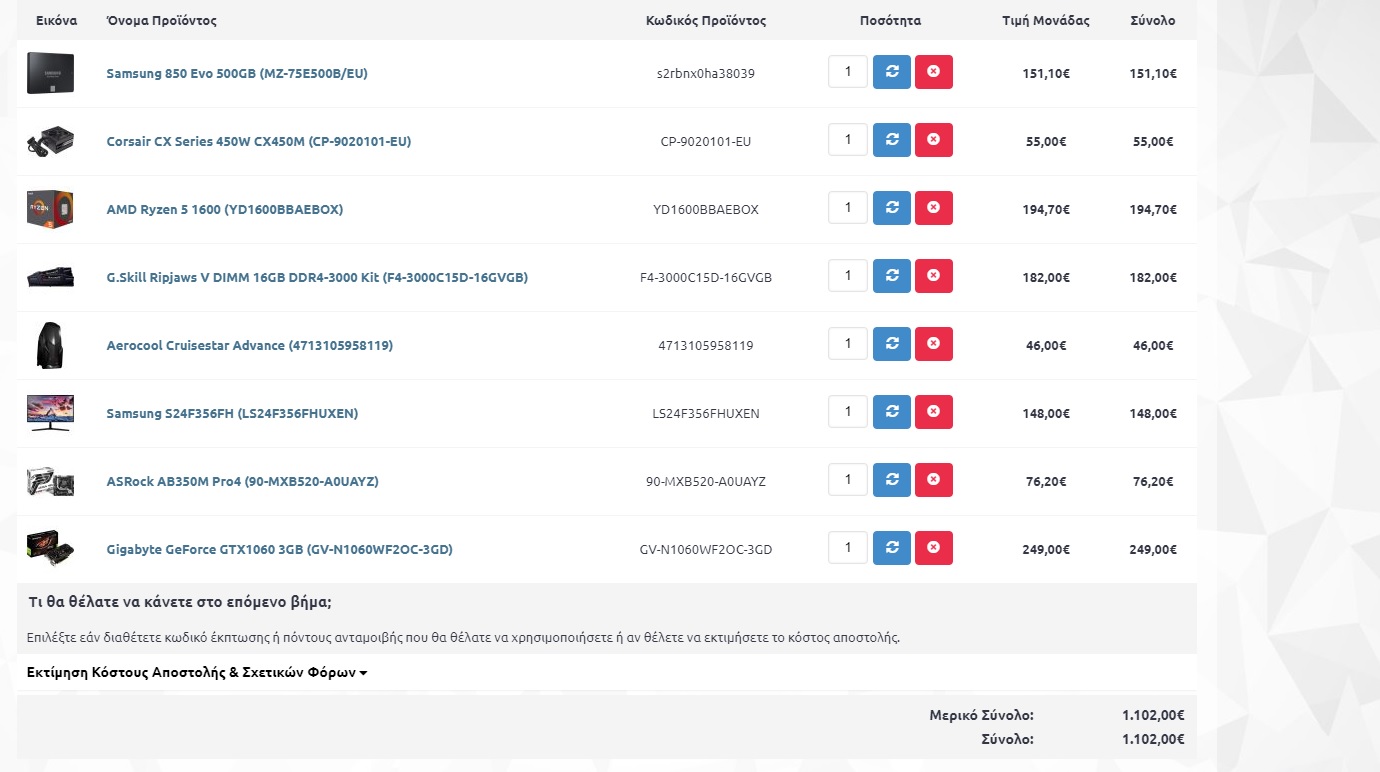This screenshot has width=1380, height=772.
Task: Click the Κωδικός Προϊόντος column header
Action: pos(706,20)
